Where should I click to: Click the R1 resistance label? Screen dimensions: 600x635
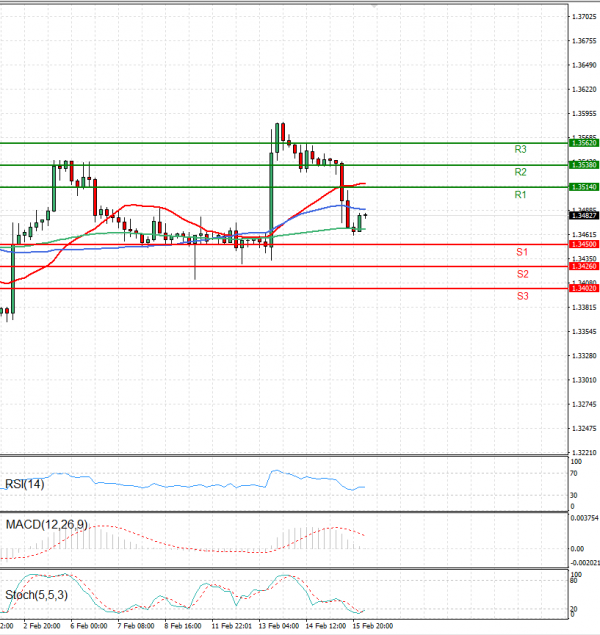tap(520, 195)
